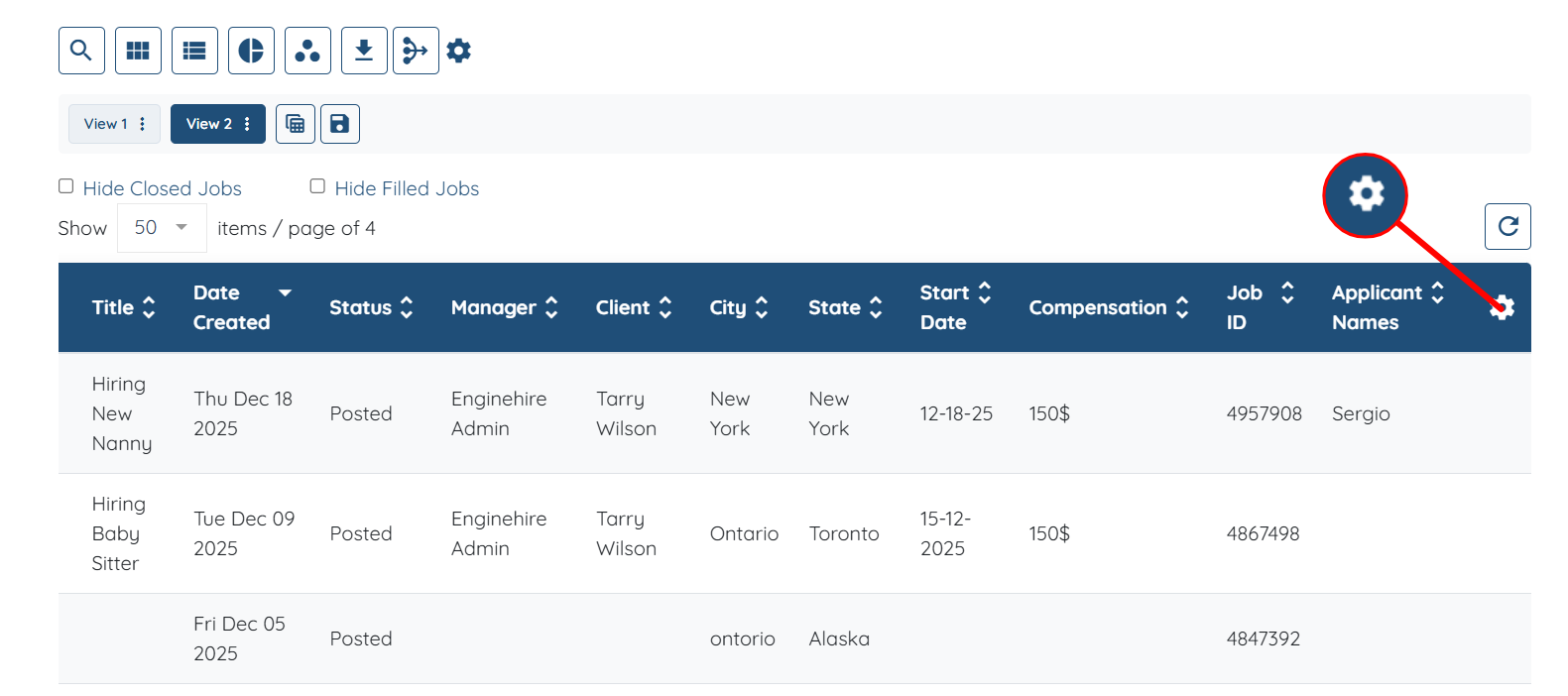Click the refresh icon above the table
The width and height of the screenshot is (1568, 696).
point(1507,227)
